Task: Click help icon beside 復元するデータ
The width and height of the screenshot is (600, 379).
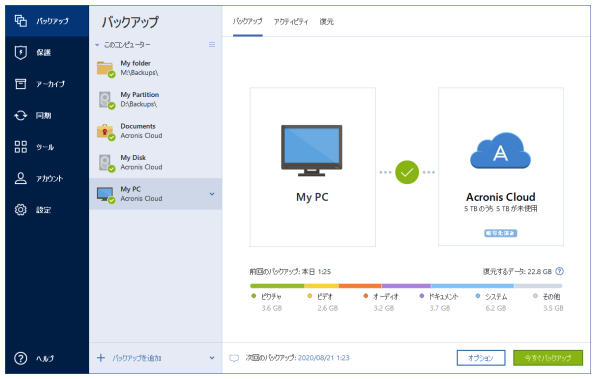Action: (x=559, y=271)
